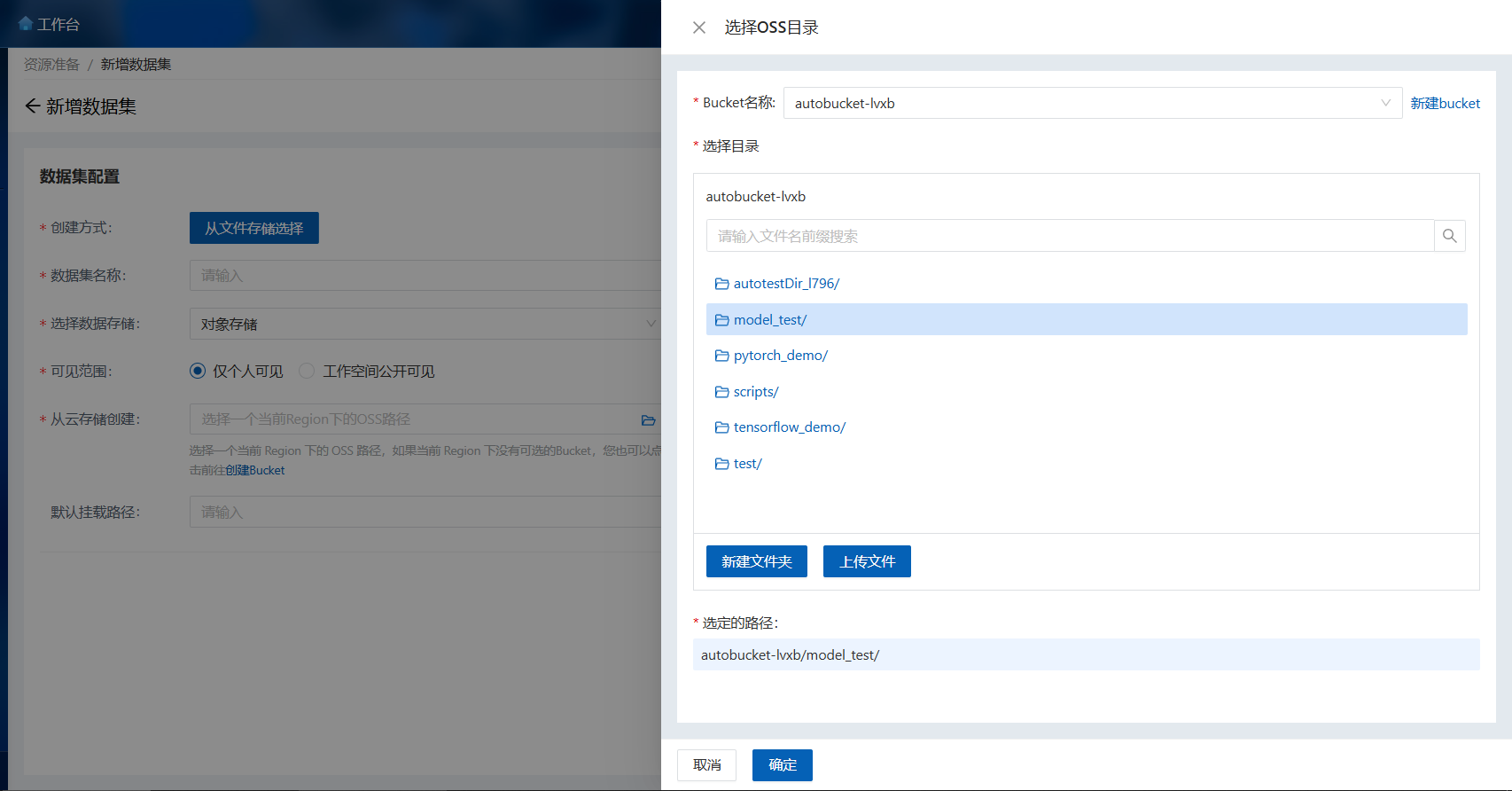
Task: Select the 仅个人可见 radio option
Action: pyautogui.click(x=198, y=372)
